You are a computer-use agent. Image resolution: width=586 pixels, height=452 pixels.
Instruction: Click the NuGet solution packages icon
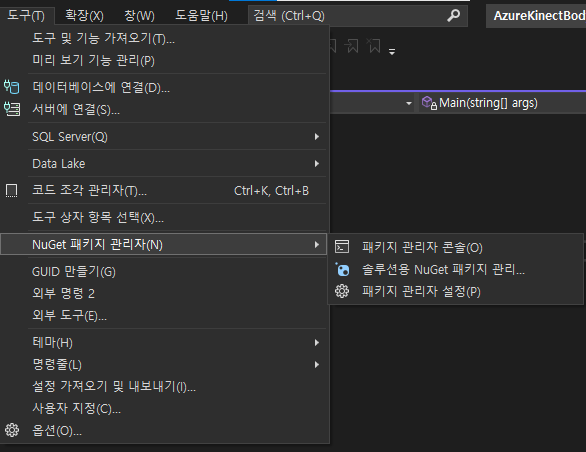point(342,269)
